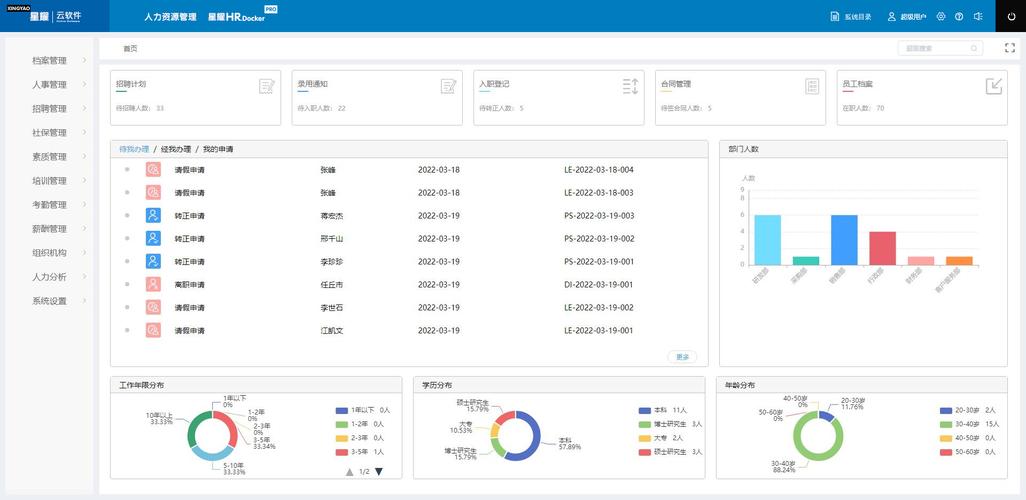Viewport: 1026px width, 500px height.
Task: Click request number LE-2022-03-19-001
Action: coord(599,330)
